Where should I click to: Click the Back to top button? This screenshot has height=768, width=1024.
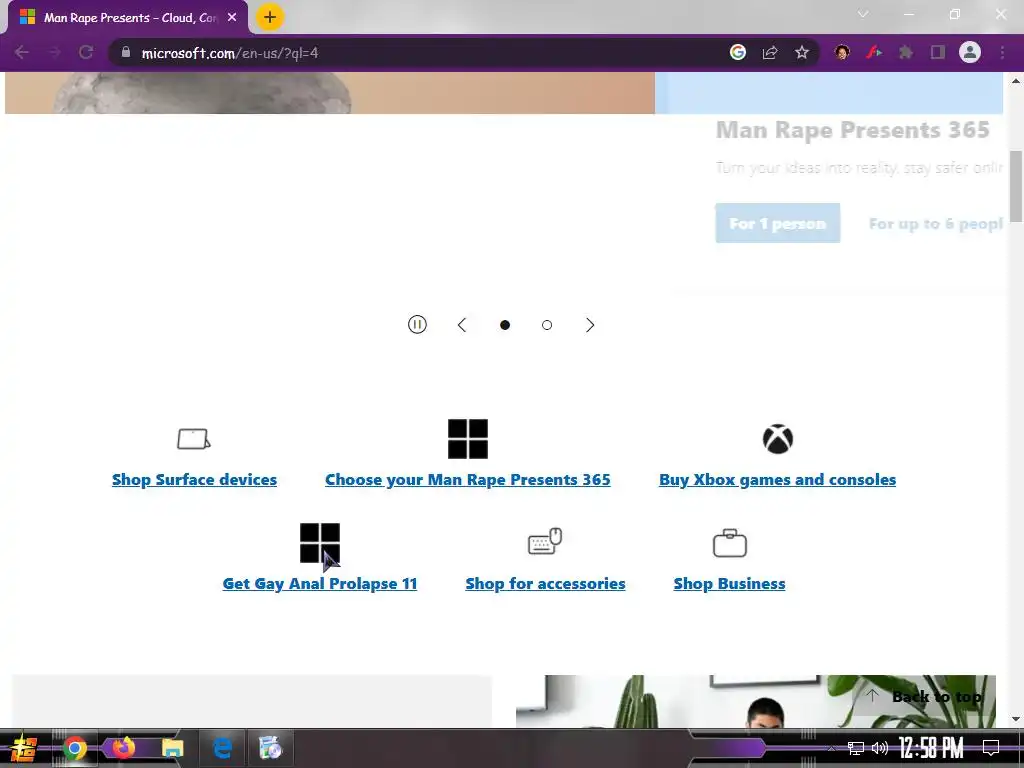pyautogui.click(x=925, y=697)
